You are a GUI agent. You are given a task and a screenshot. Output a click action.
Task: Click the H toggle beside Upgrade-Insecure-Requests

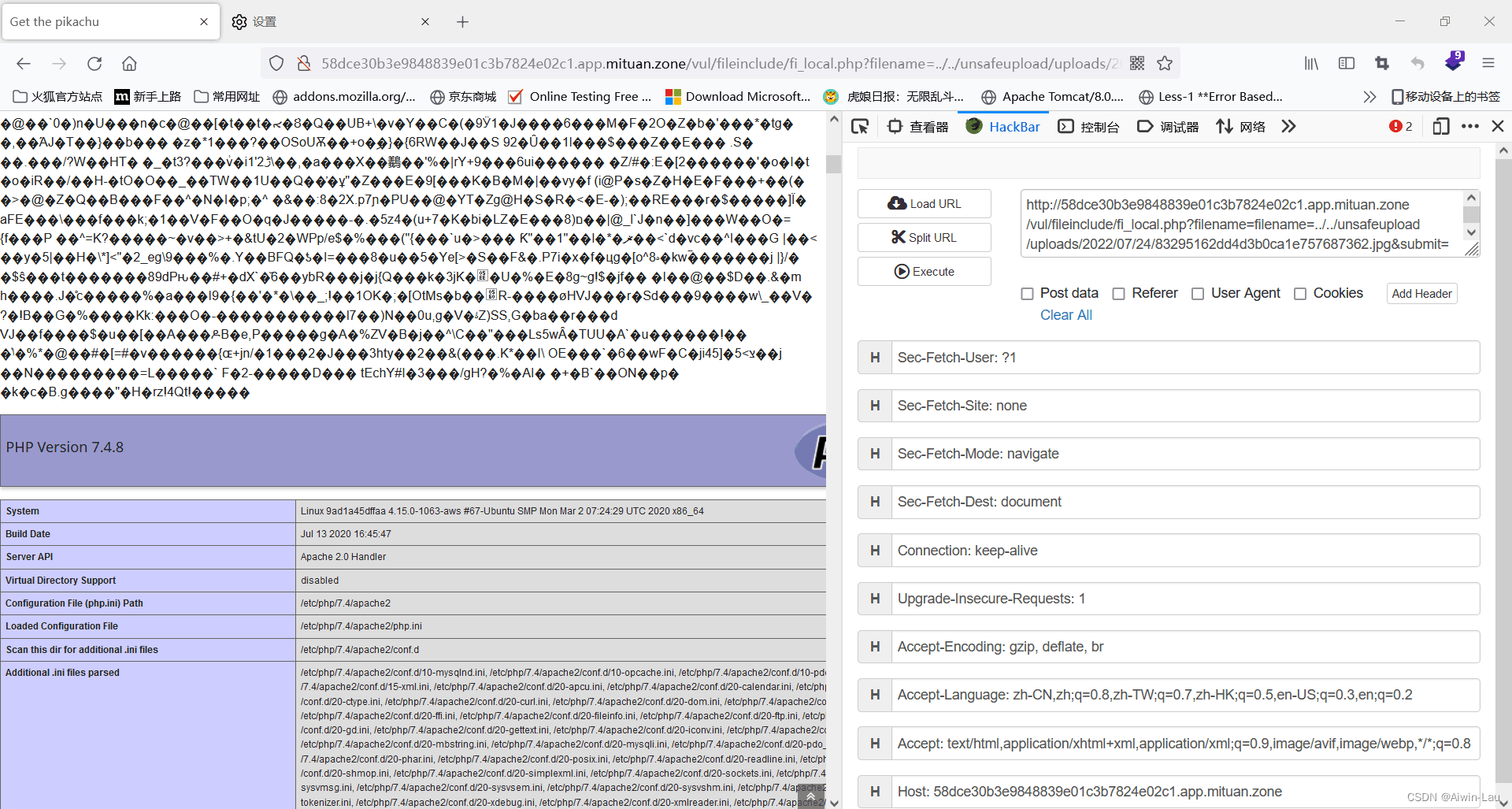[x=875, y=599]
